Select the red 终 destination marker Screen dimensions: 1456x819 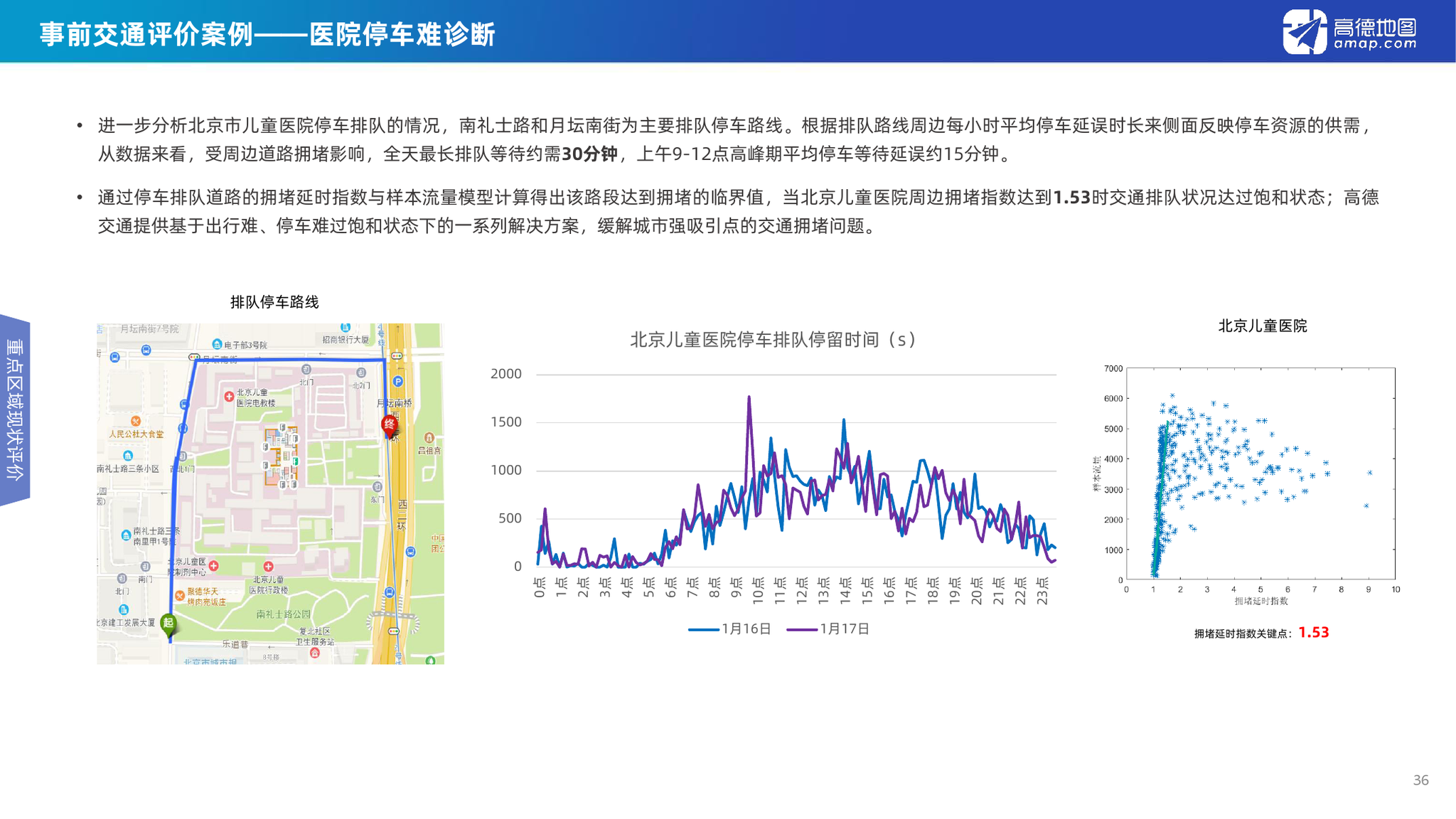click(x=389, y=426)
